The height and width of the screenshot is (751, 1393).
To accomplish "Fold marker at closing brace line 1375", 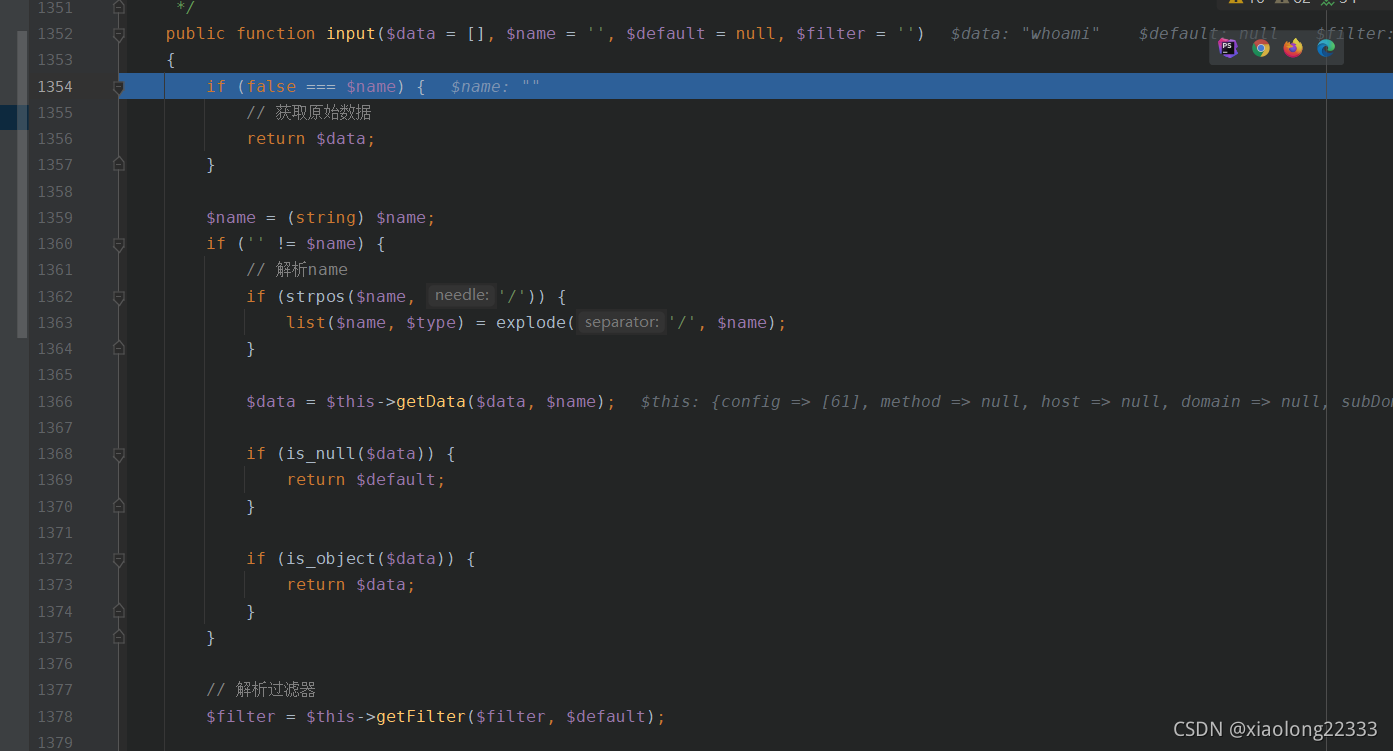I will coord(119,638).
